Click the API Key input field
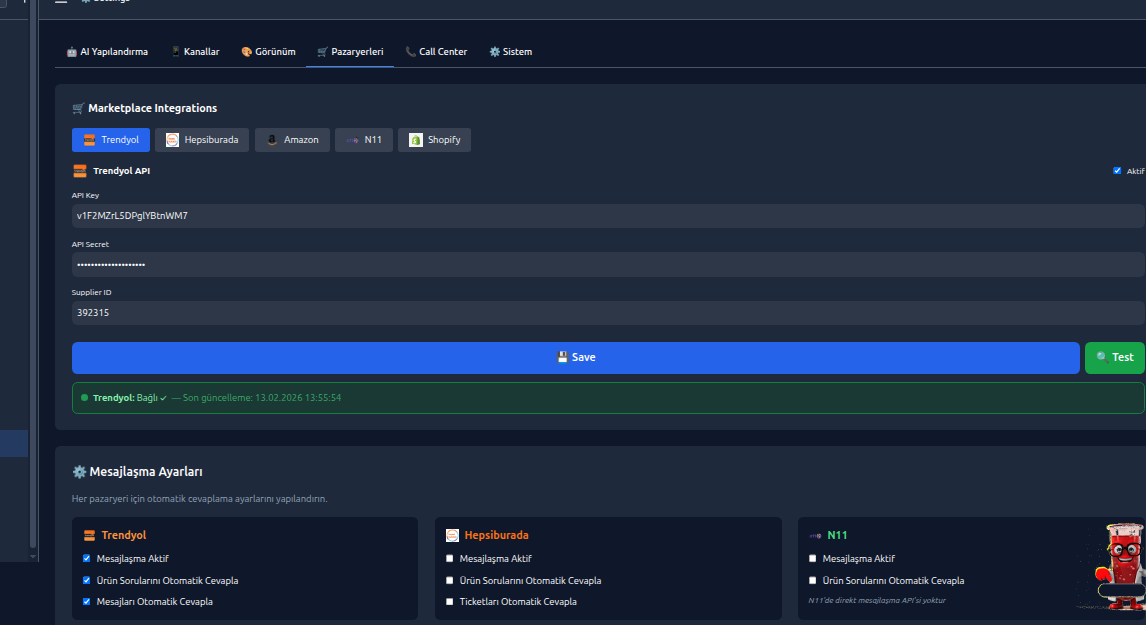The image size is (1146, 625). (x=400, y=215)
